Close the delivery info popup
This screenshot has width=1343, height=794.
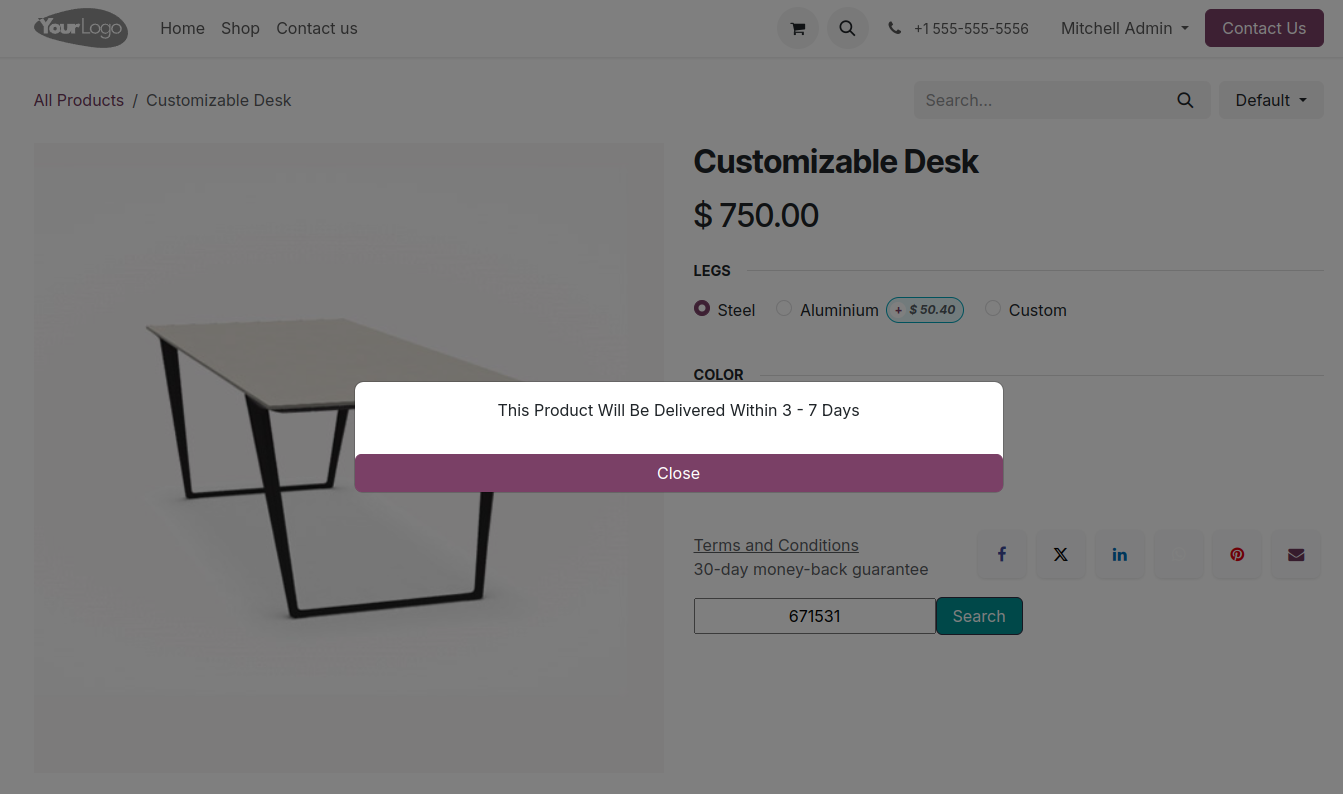(x=679, y=473)
